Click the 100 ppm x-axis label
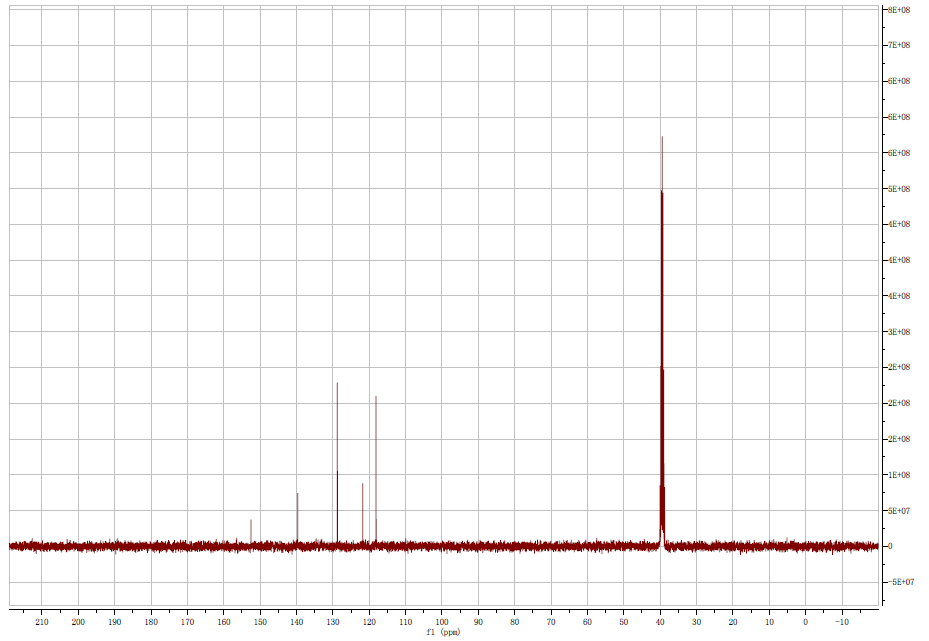929x641 pixels. click(x=441, y=622)
